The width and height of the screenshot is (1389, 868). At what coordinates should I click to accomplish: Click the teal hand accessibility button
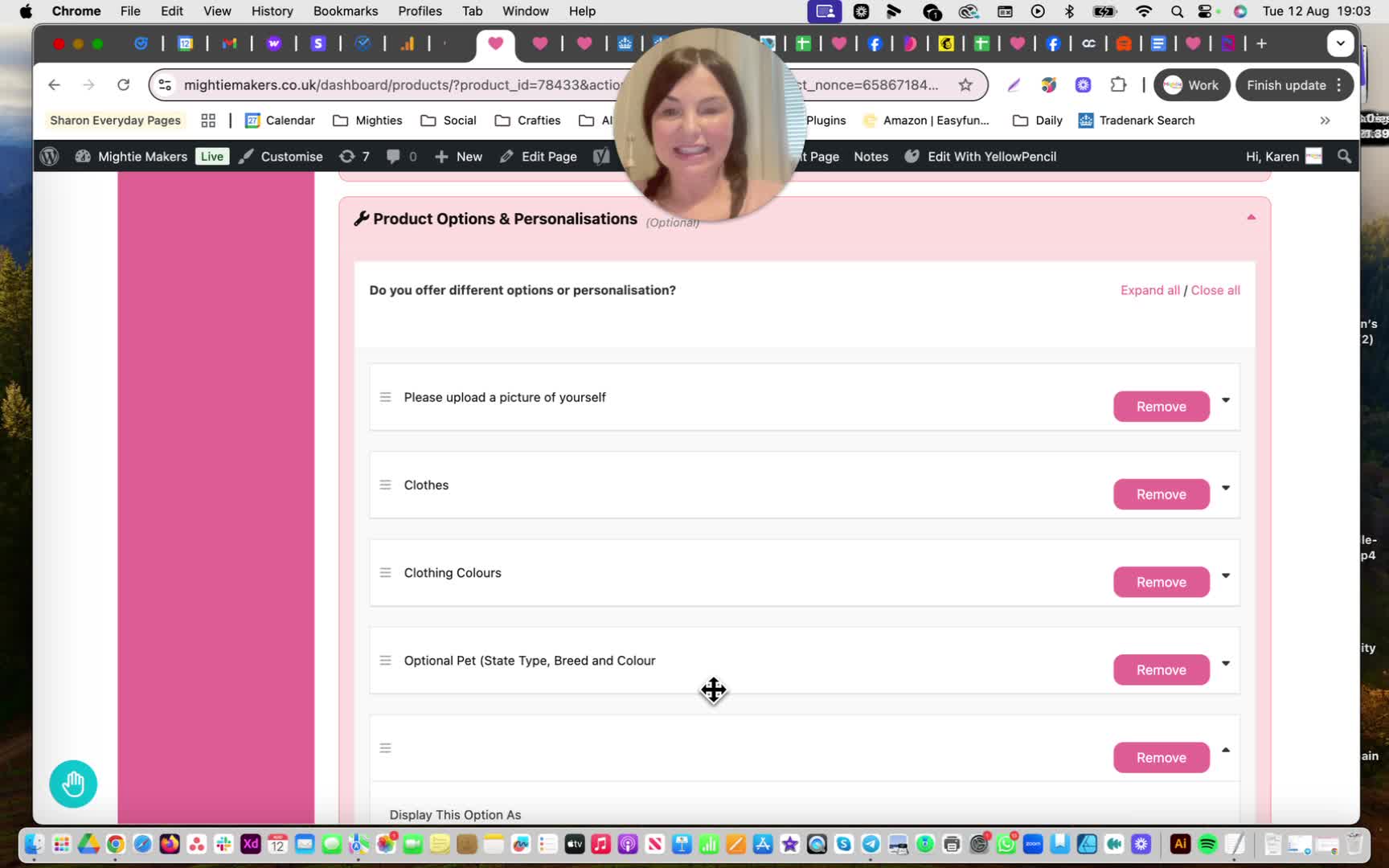coord(73,784)
